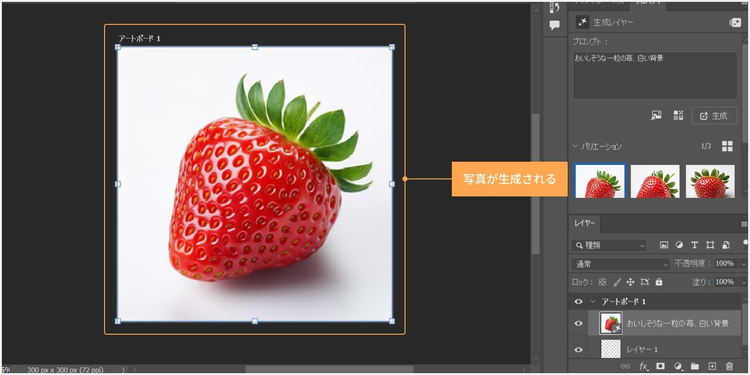Viewport: 750px width, 375px height.
Task: Filter layers by pixel layer icon
Action: [x=664, y=245]
